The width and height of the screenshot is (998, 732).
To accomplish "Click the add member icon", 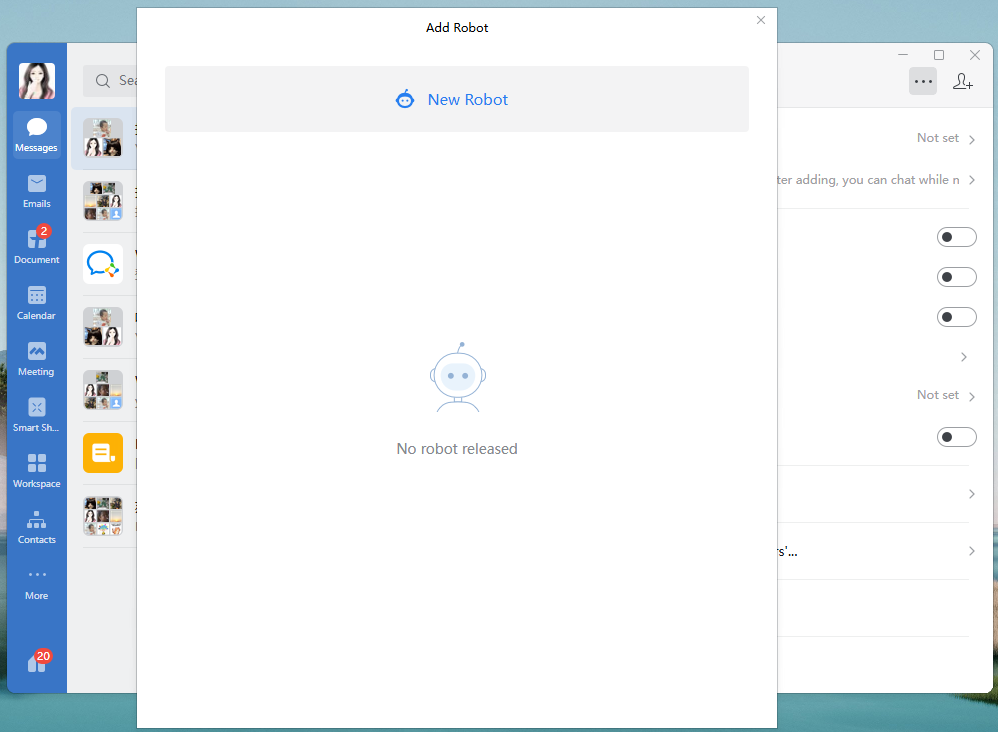I will click(962, 81).
